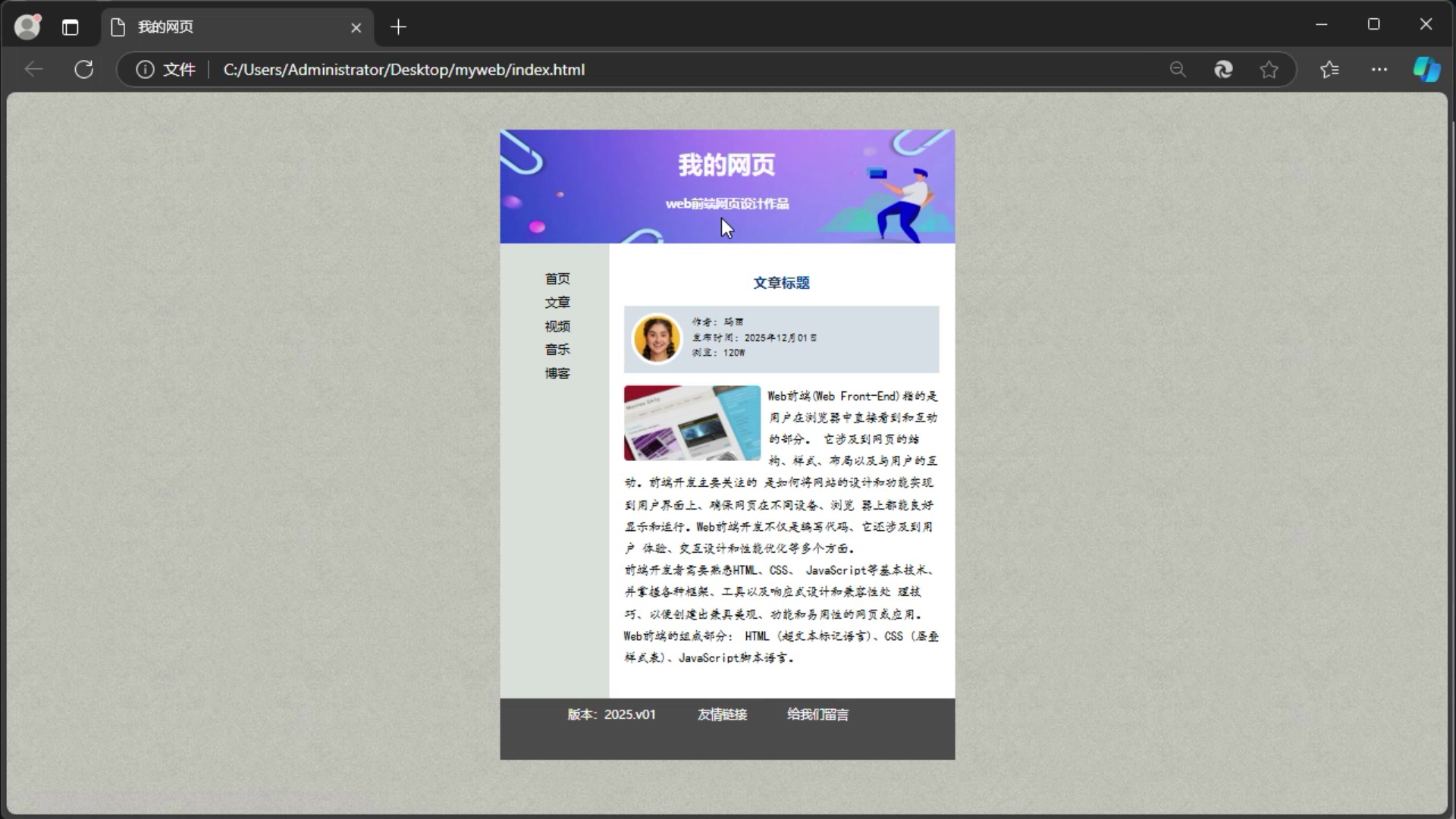
Task: Click the article image thumbnail
Action: tap(691, 423)
